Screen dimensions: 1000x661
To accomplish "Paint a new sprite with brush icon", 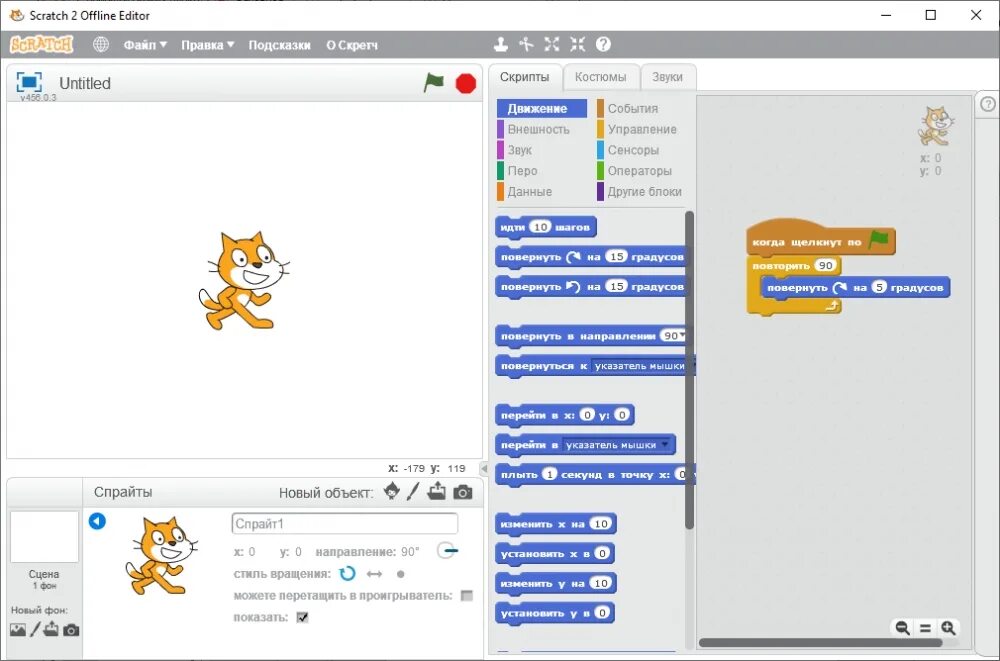I will coord(413,491).
